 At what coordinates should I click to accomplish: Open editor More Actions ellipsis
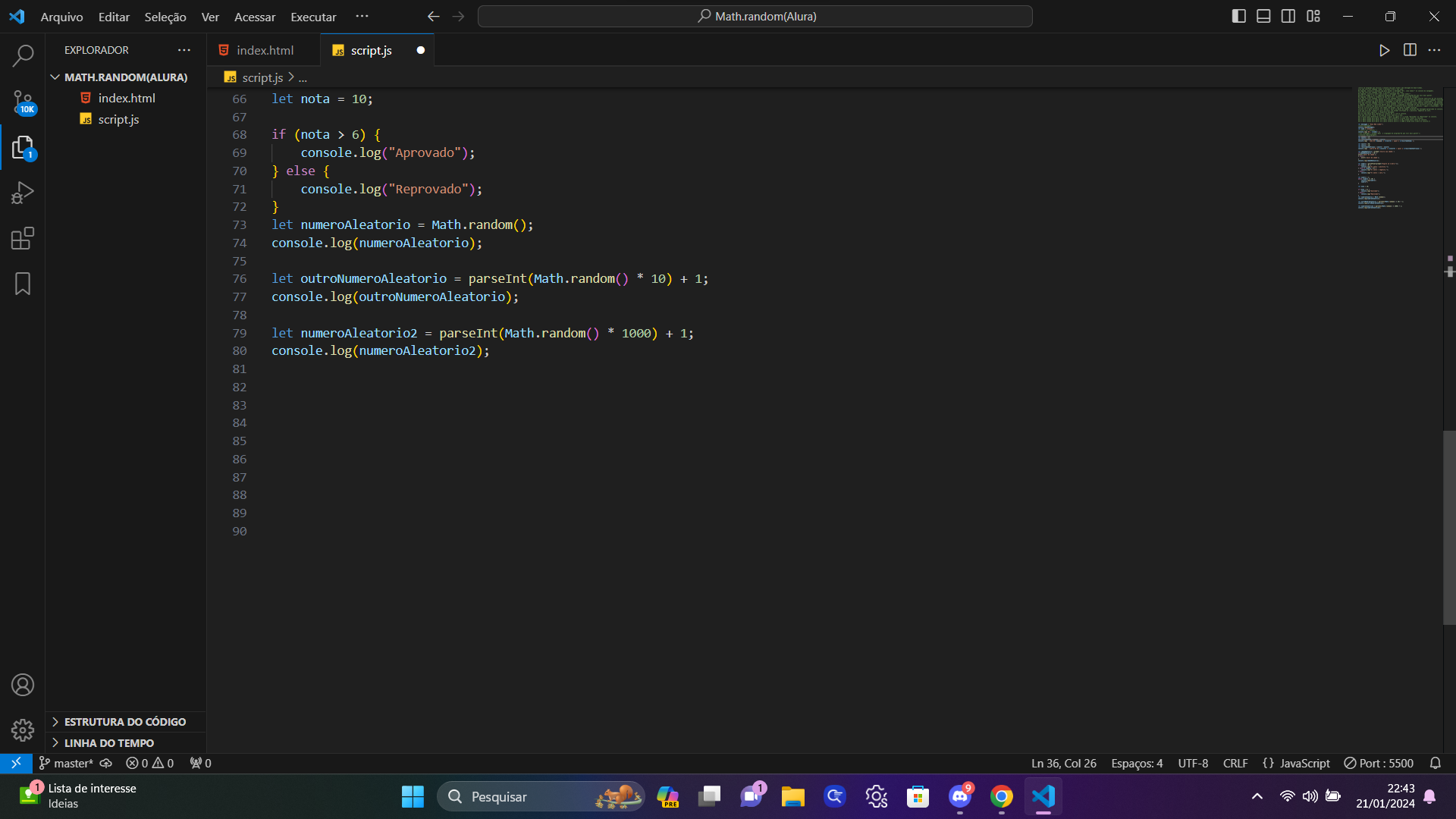pos(1434,50)
